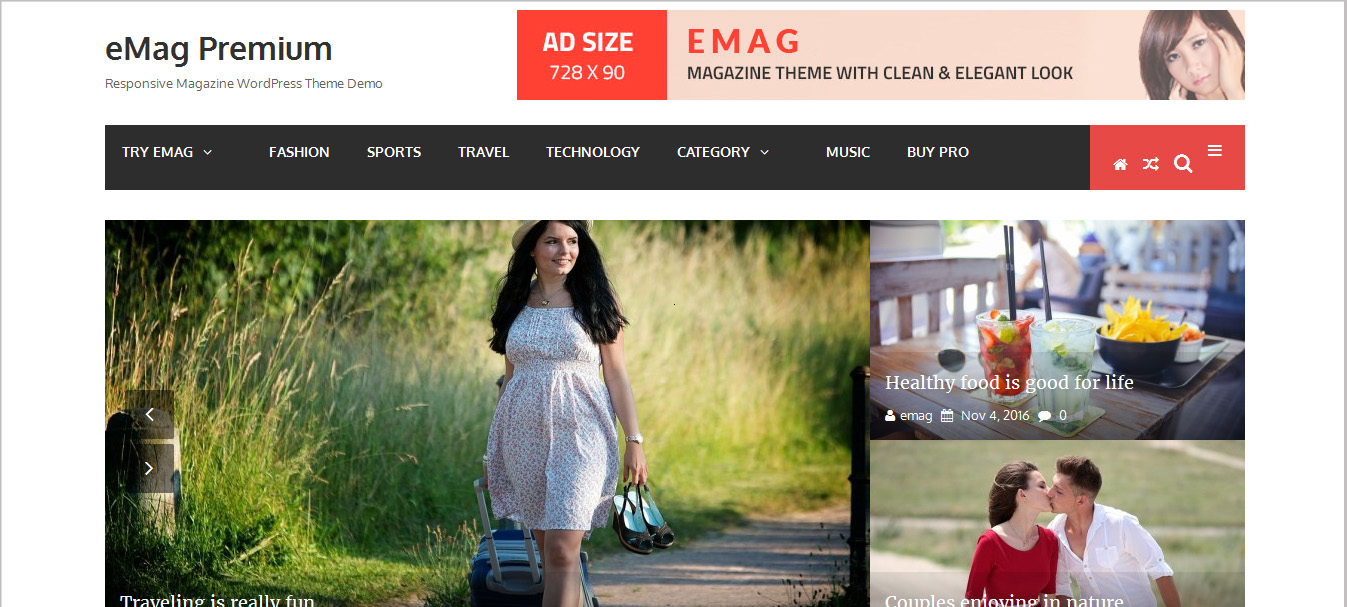Open the Fashion menu item
Viewport: 1347px width, 607px height.
click(x=299, y=152)
